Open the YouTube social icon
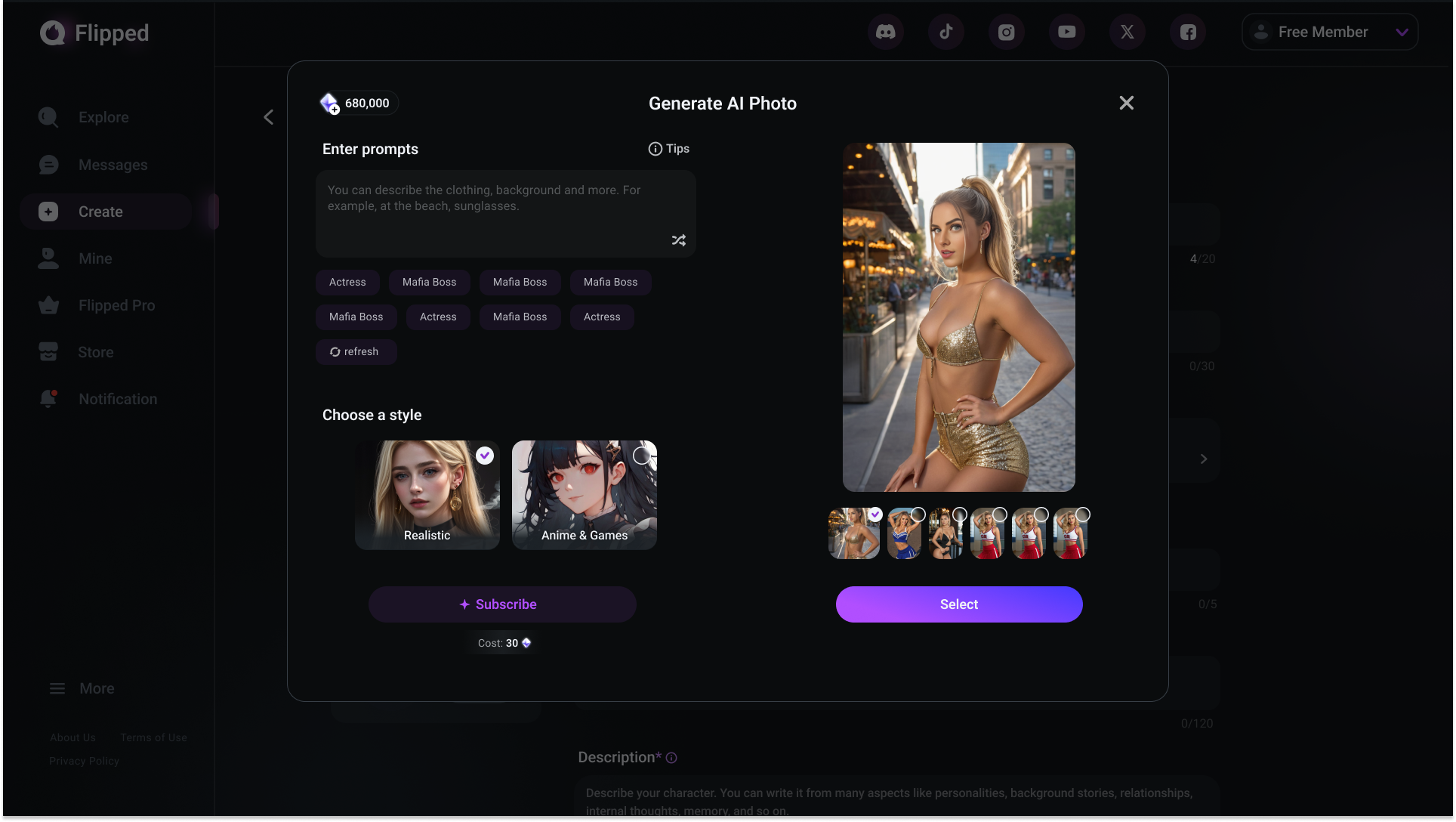 point(1066,32)
